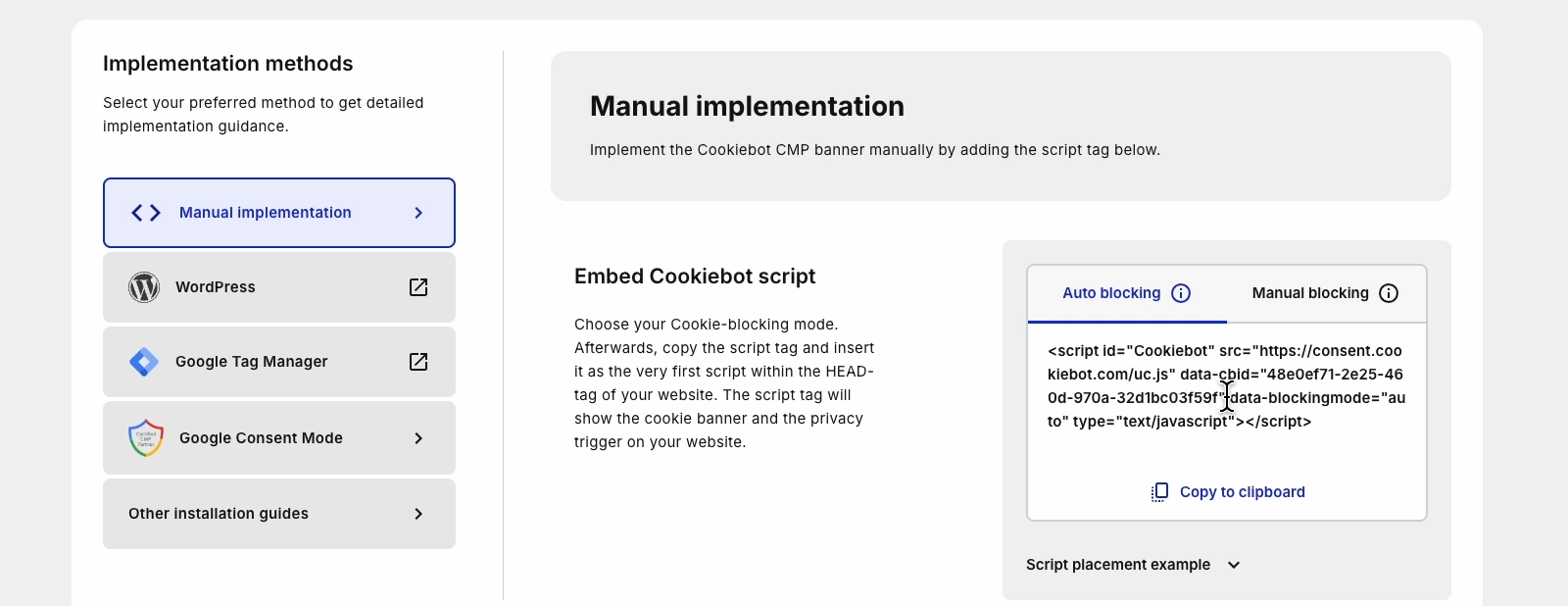The width and height of the screenshot is (1568, 606).
Task: Select Google Tag Manager method
Action: pyautogui.click(x=252, y=362)
